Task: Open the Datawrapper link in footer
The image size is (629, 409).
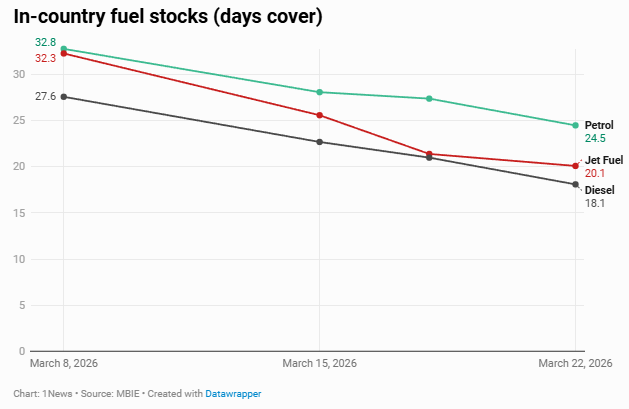Action: tap(233, 394)
